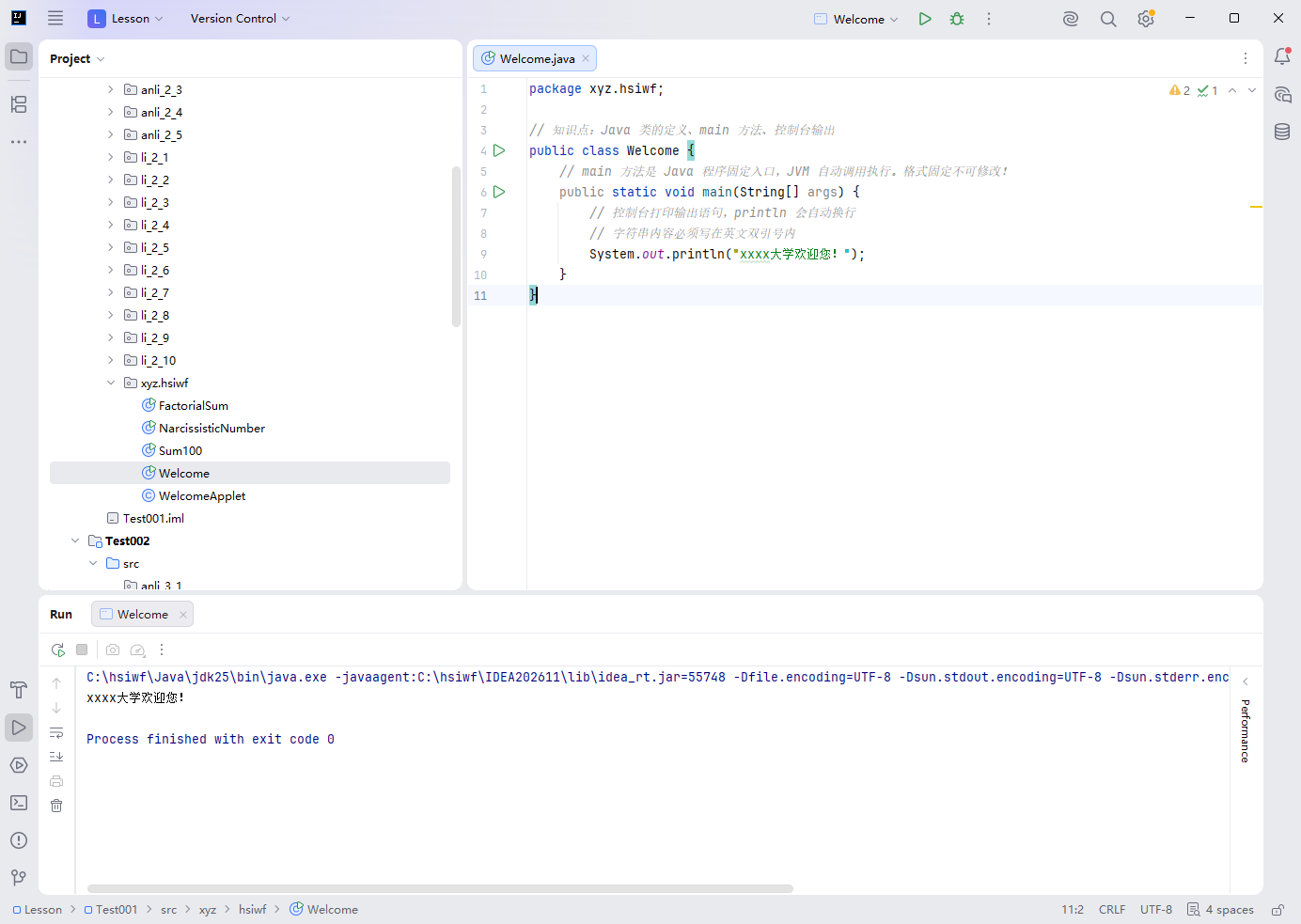Close the Welcome.java editor tab
Screen dimensions: 1301x924
point(586,58)
